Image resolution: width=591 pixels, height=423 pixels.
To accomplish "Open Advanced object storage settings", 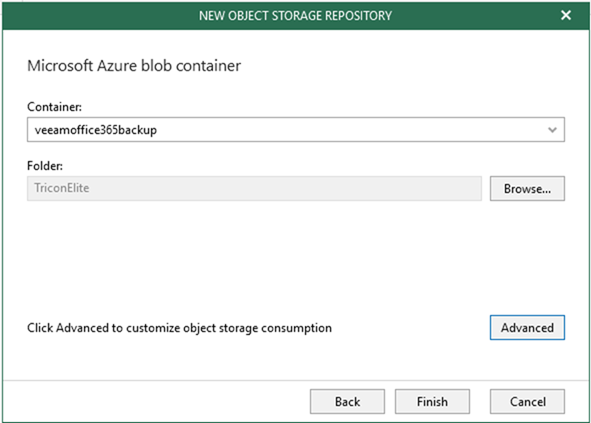I will [x=527, y=328].
